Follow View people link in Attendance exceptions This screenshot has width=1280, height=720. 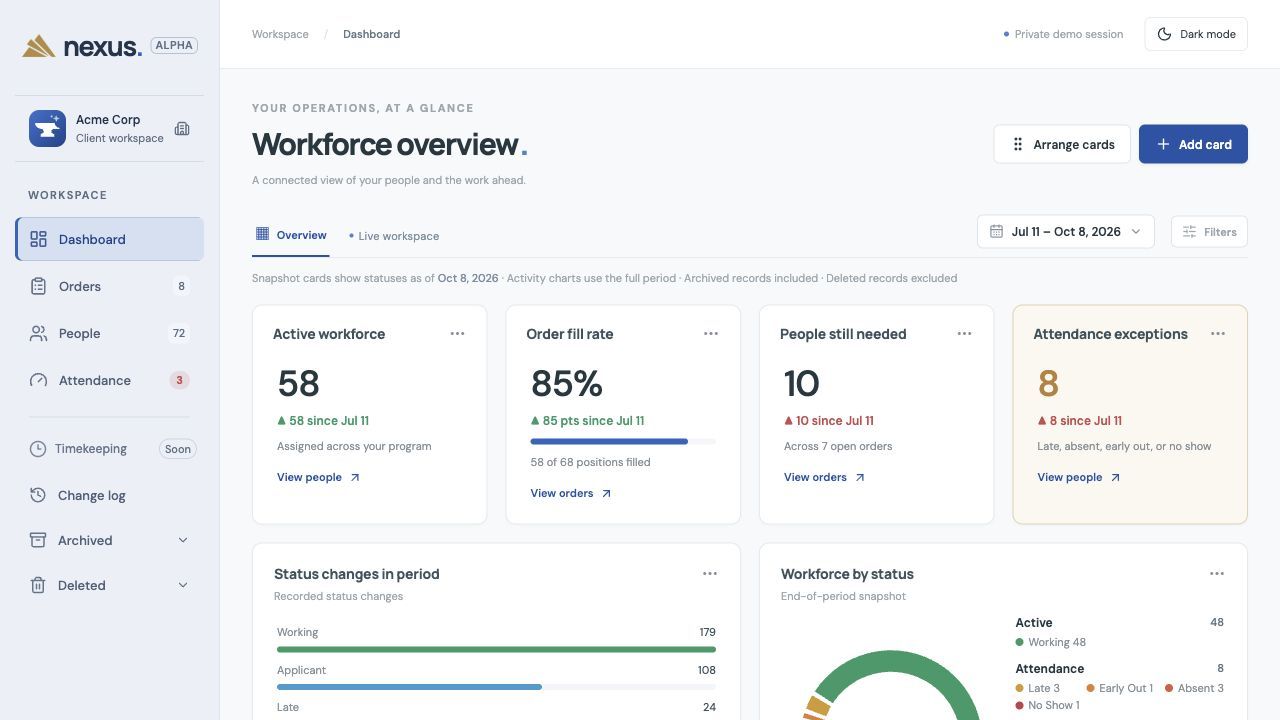pyautogui.click(x=1078, y=477)
